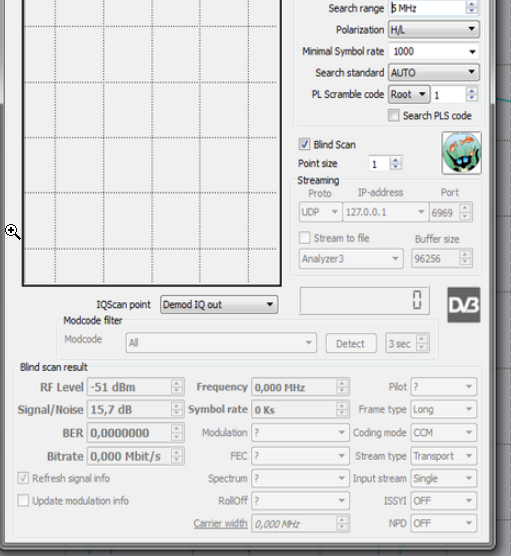Viewport: 511px width, 556px height.
Task: Click the Detect button
Action: pos(351,343)
